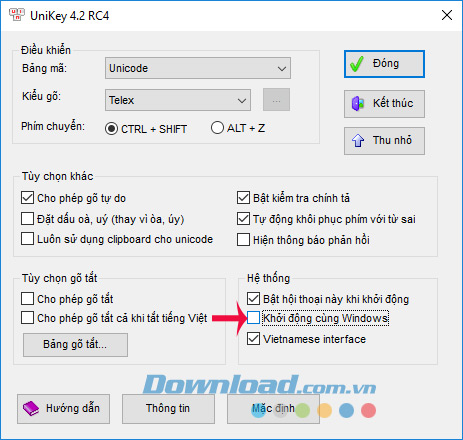This screenshot has width=463, height=440.
Task: Uncheck Cho phép gõ tự do
Action: (27, 198)
